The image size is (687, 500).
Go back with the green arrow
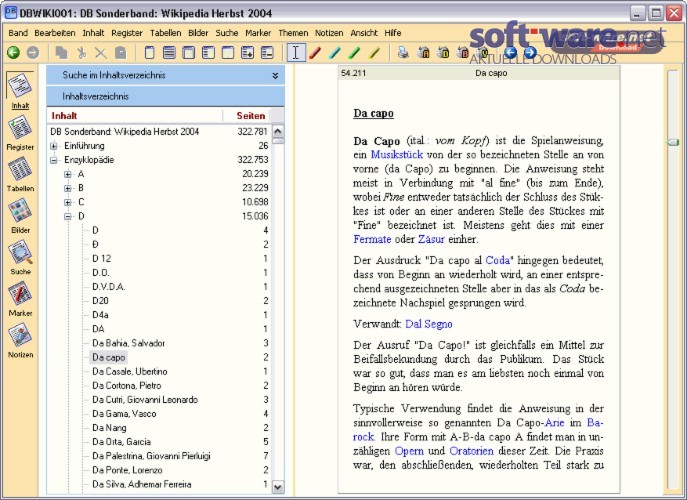click(13, 53)
